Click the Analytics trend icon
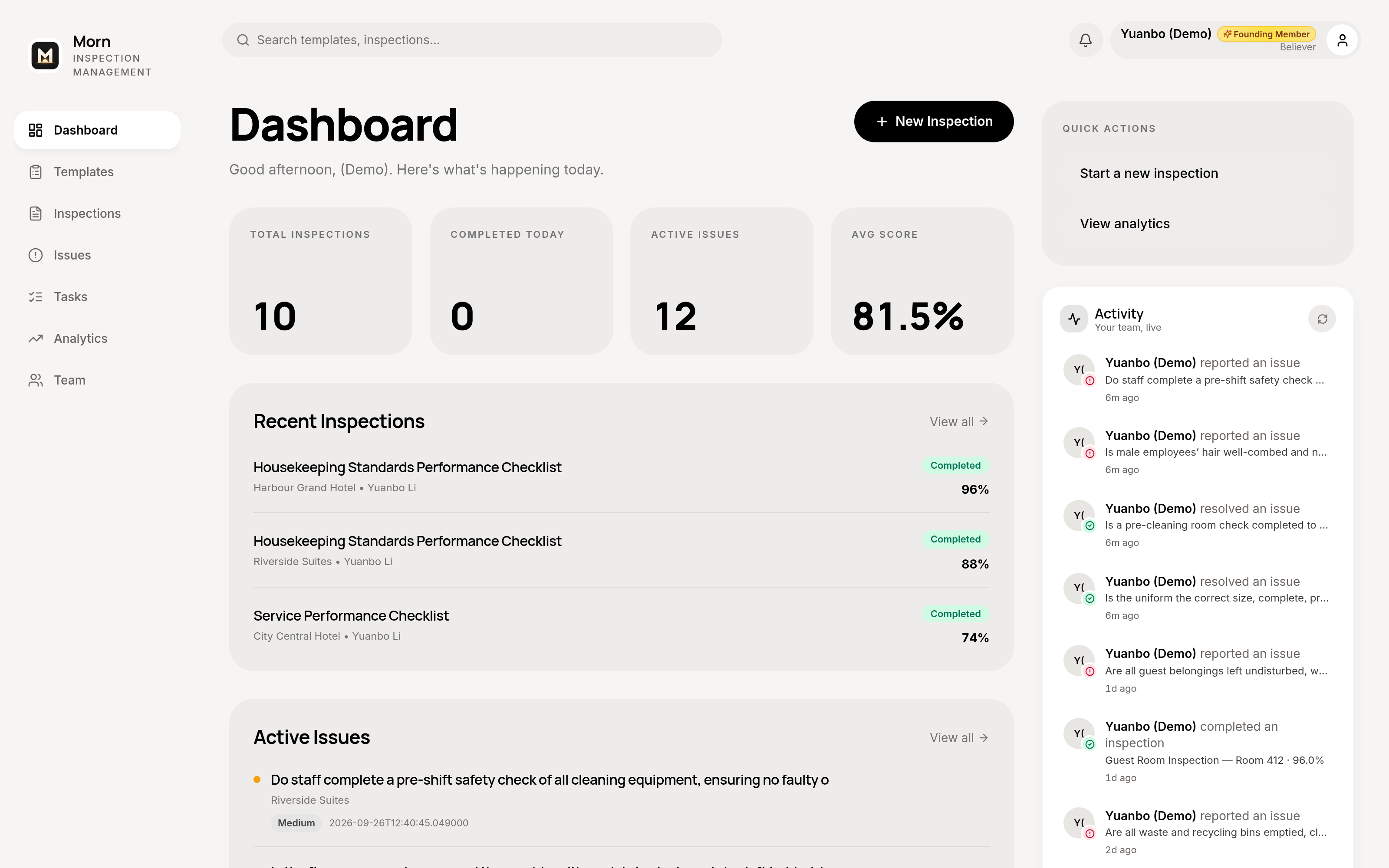Viewport: 1389px width, 868px height. tap(36, 338)
